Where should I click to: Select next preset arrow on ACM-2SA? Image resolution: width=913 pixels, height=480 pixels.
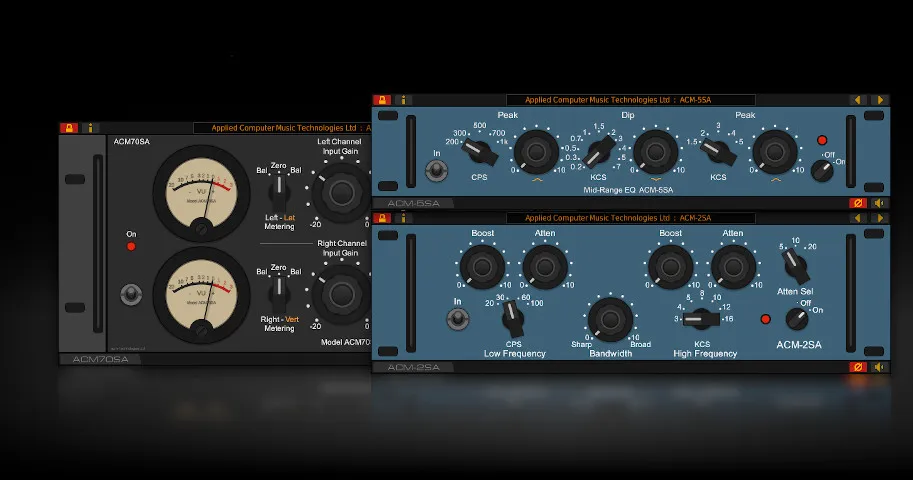click(x=880, y=218)
